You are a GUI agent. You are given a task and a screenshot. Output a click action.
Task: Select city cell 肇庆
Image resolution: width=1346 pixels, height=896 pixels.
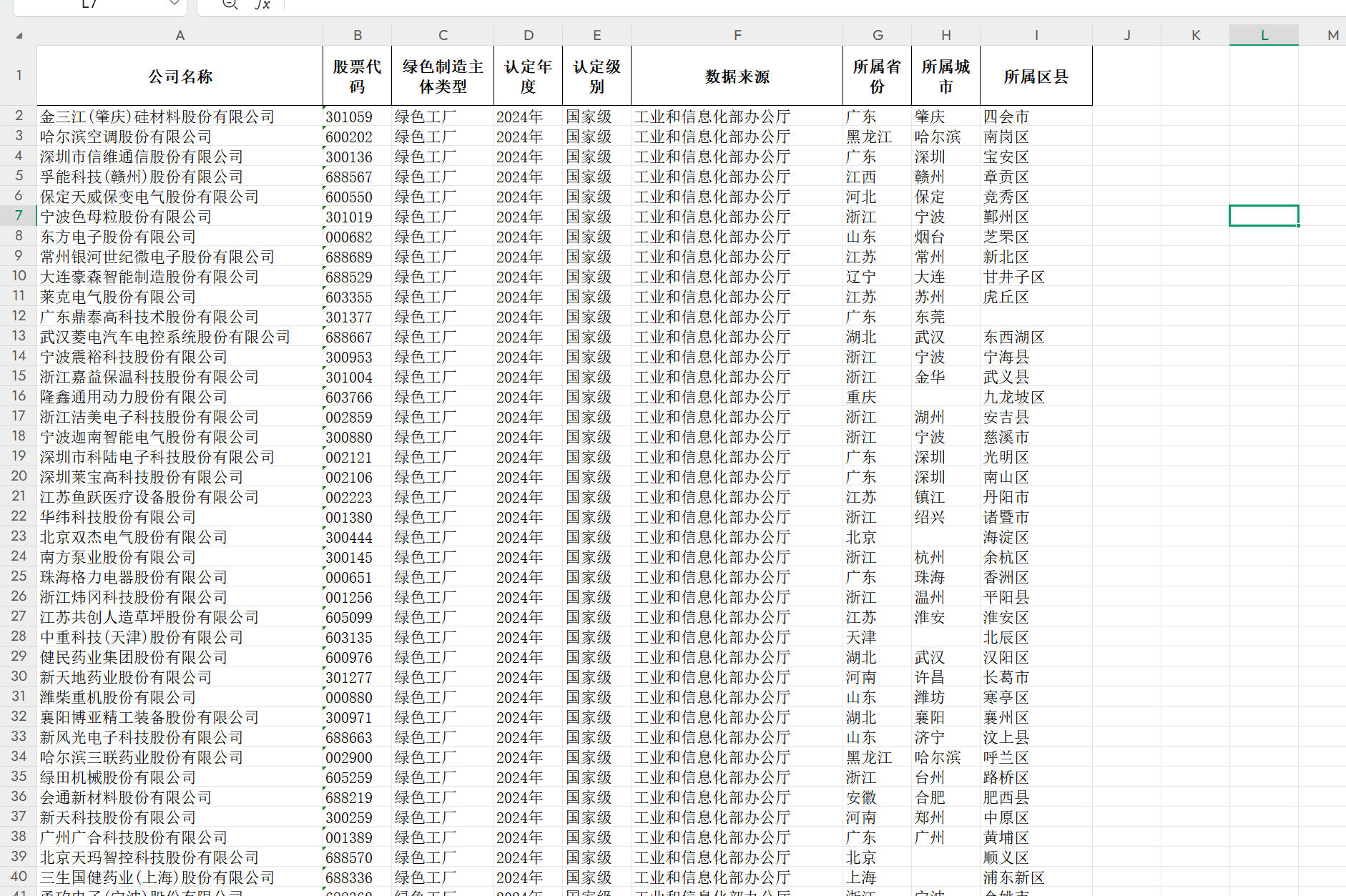[x=945, y=117]
